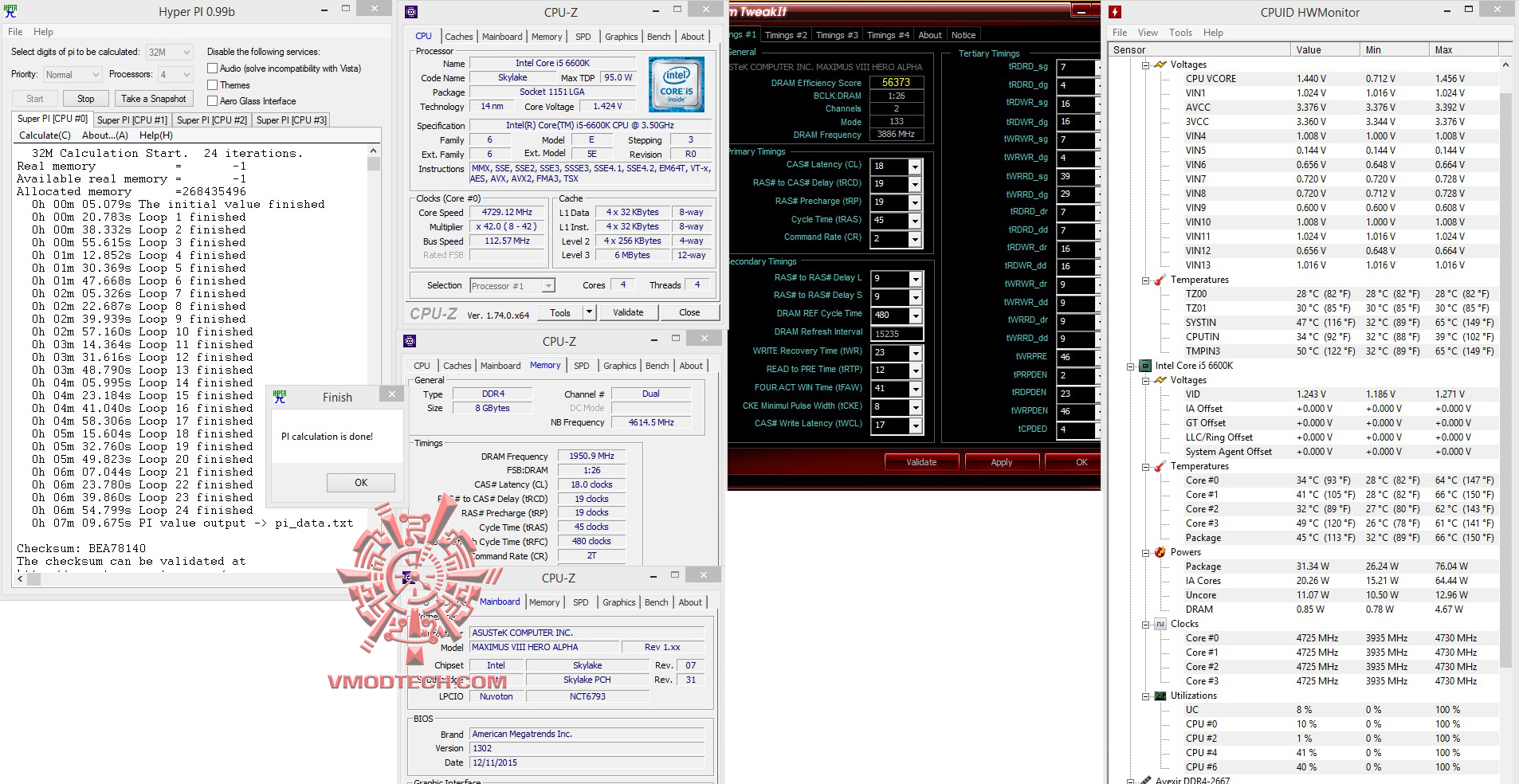Click Validate button in top CPU-Z window
This screenshot has width=1519, height=784.
[x=628, y=312]
